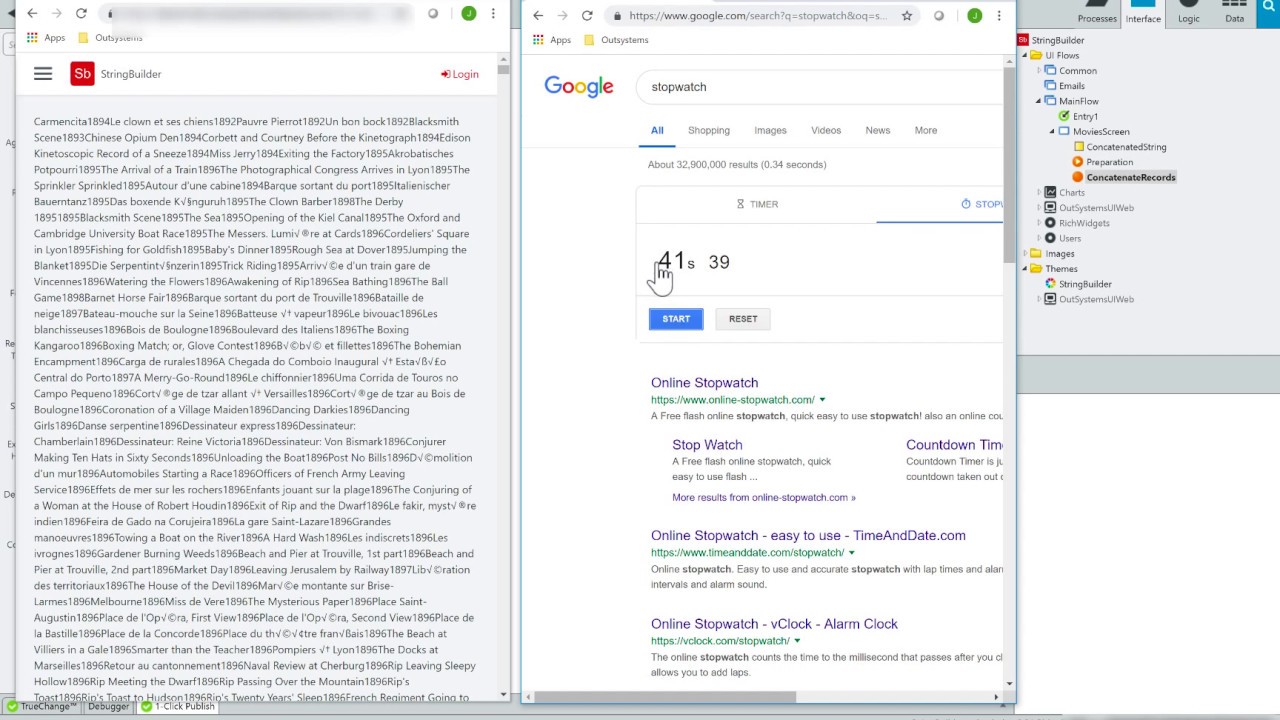
Task: Expand the Common flow node
Action: pyautogui.click(x=1039, y=71)
